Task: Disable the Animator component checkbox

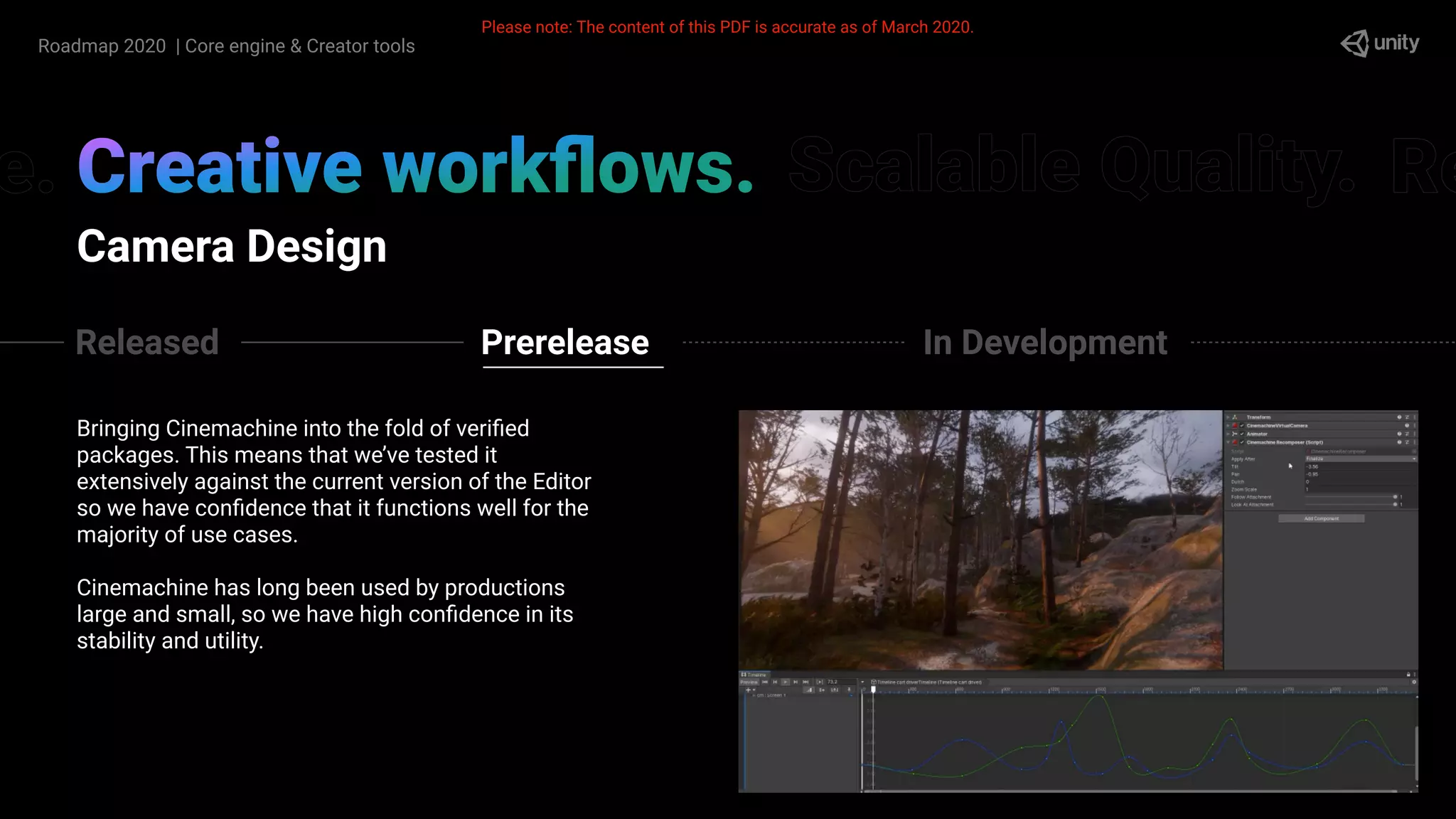Action: 1242,434
